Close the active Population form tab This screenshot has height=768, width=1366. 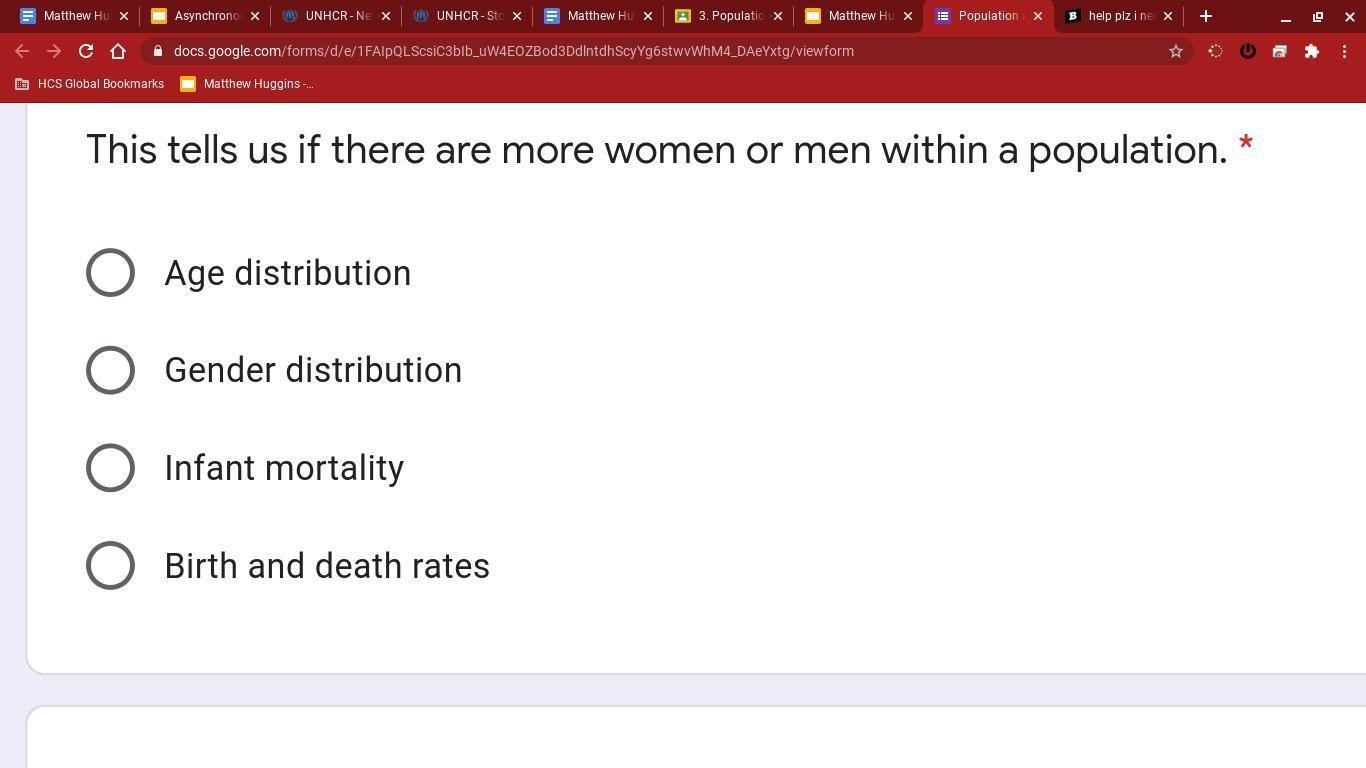coord(1038,16)
